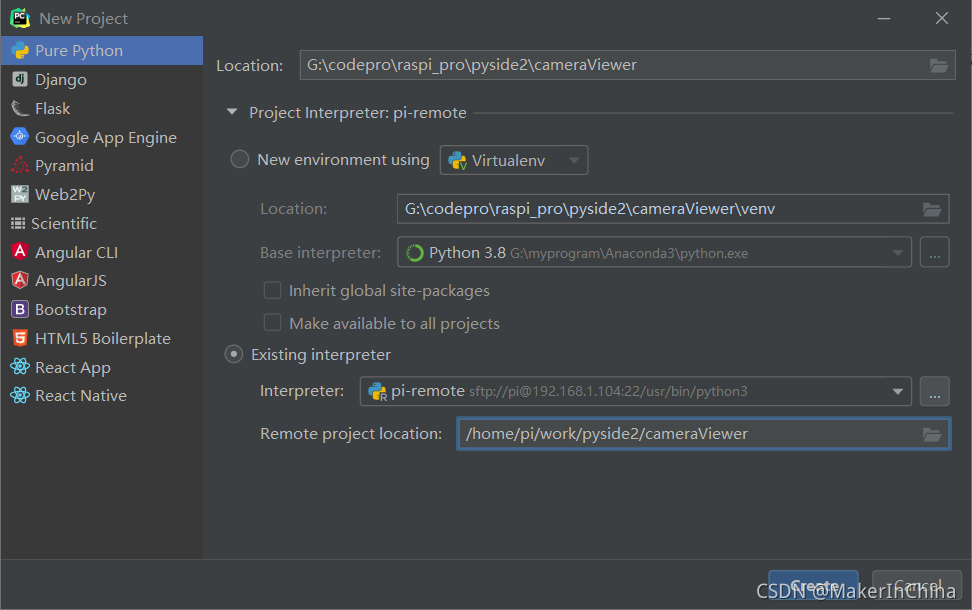Viewport: 972px width, 610px height.
Task: Click the Create button
Action: (813, 586)
